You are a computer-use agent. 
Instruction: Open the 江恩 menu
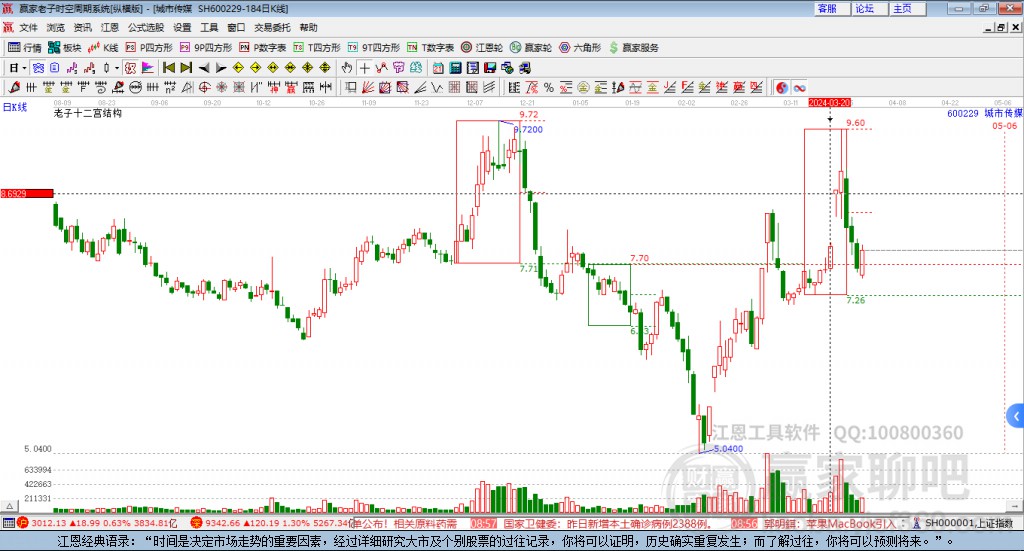(110, 27)
